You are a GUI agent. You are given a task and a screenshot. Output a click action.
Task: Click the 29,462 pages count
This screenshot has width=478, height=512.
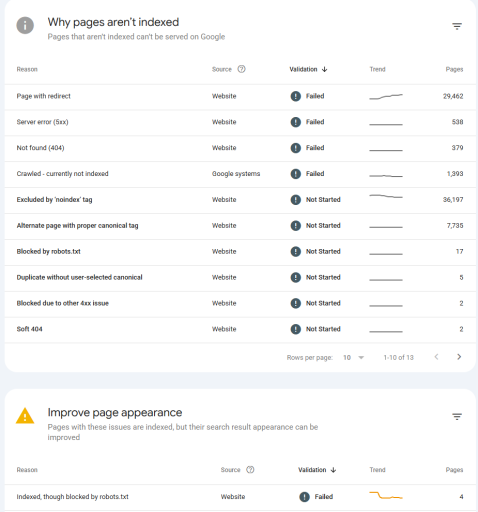click(x=453, y=96)
